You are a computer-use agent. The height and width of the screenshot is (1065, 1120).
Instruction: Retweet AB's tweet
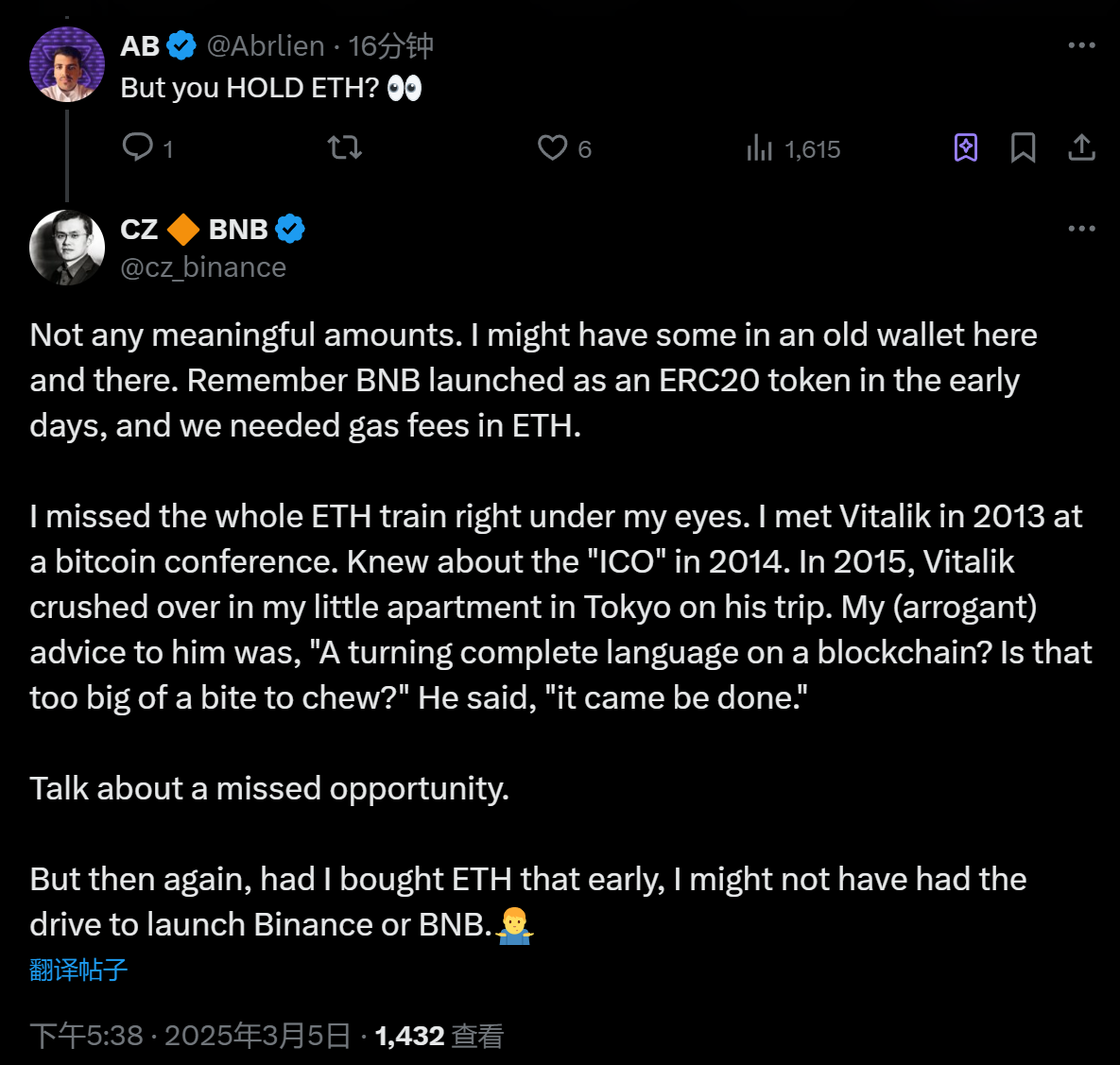pos(344,147)
